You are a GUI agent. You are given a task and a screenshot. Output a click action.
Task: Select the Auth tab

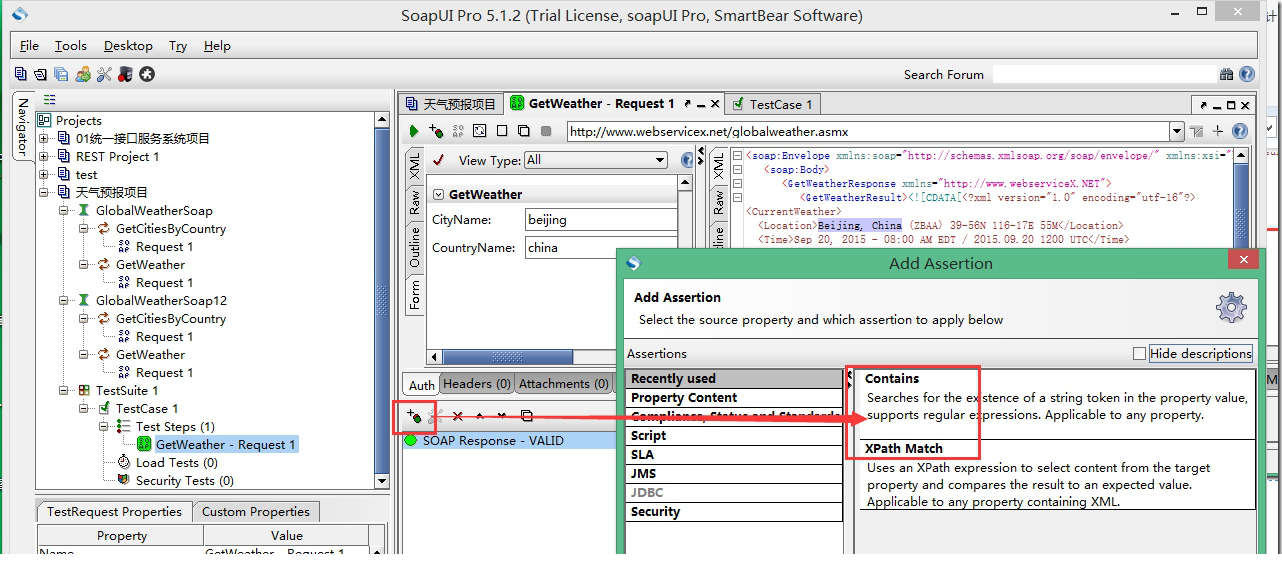pyautogui.click(x=422, y=385)
